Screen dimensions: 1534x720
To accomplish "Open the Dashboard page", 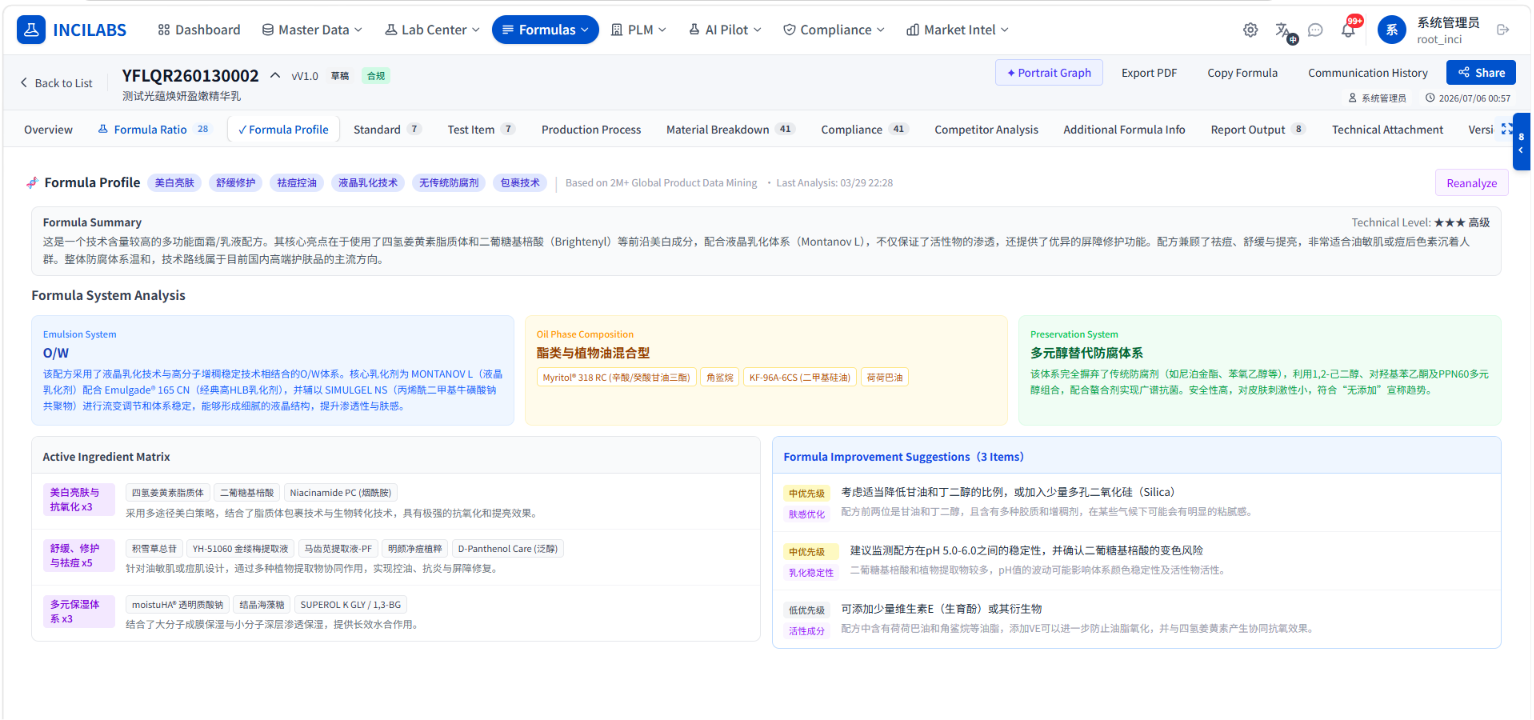I will tap(199, 30).
